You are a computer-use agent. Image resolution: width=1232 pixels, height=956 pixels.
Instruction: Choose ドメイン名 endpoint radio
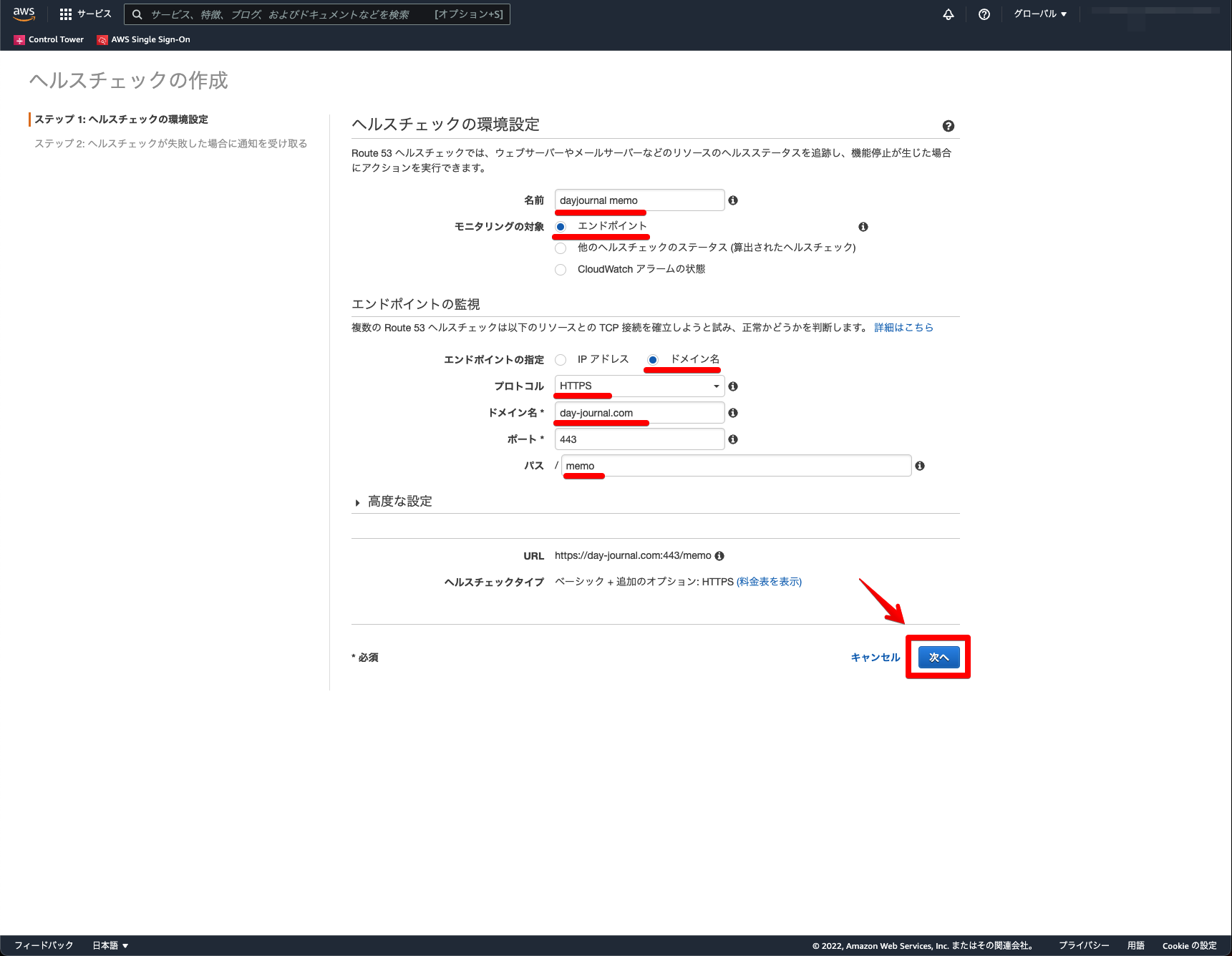point(653,360)
